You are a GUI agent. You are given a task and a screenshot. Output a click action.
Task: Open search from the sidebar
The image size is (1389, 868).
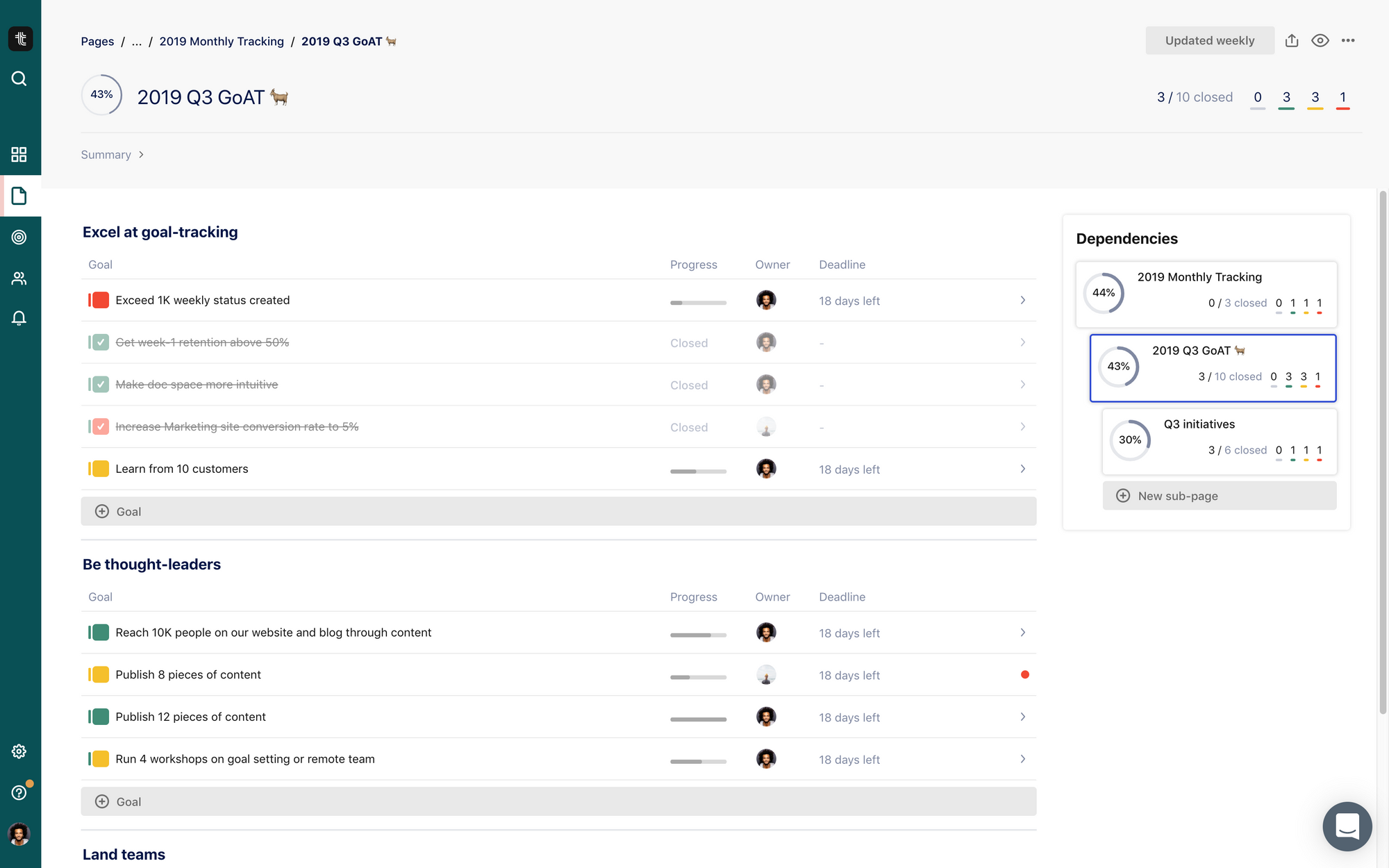pos(19,78)
